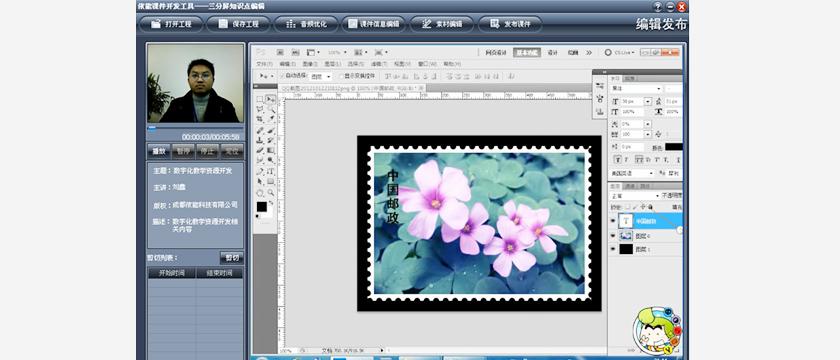
Task: Select the Pen tool
Action: 260,171
